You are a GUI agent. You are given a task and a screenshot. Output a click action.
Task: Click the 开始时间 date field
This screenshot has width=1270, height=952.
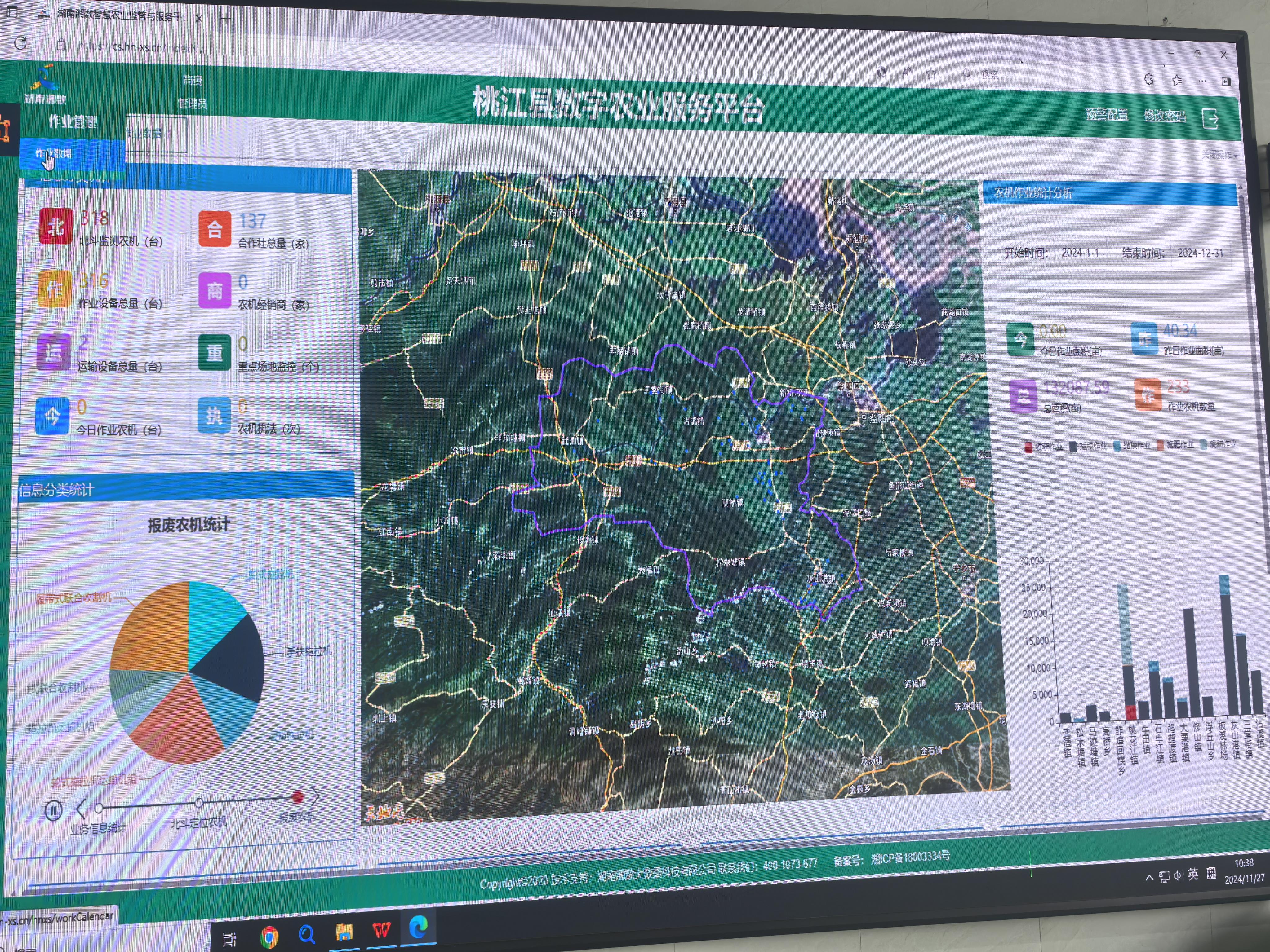1080,253
